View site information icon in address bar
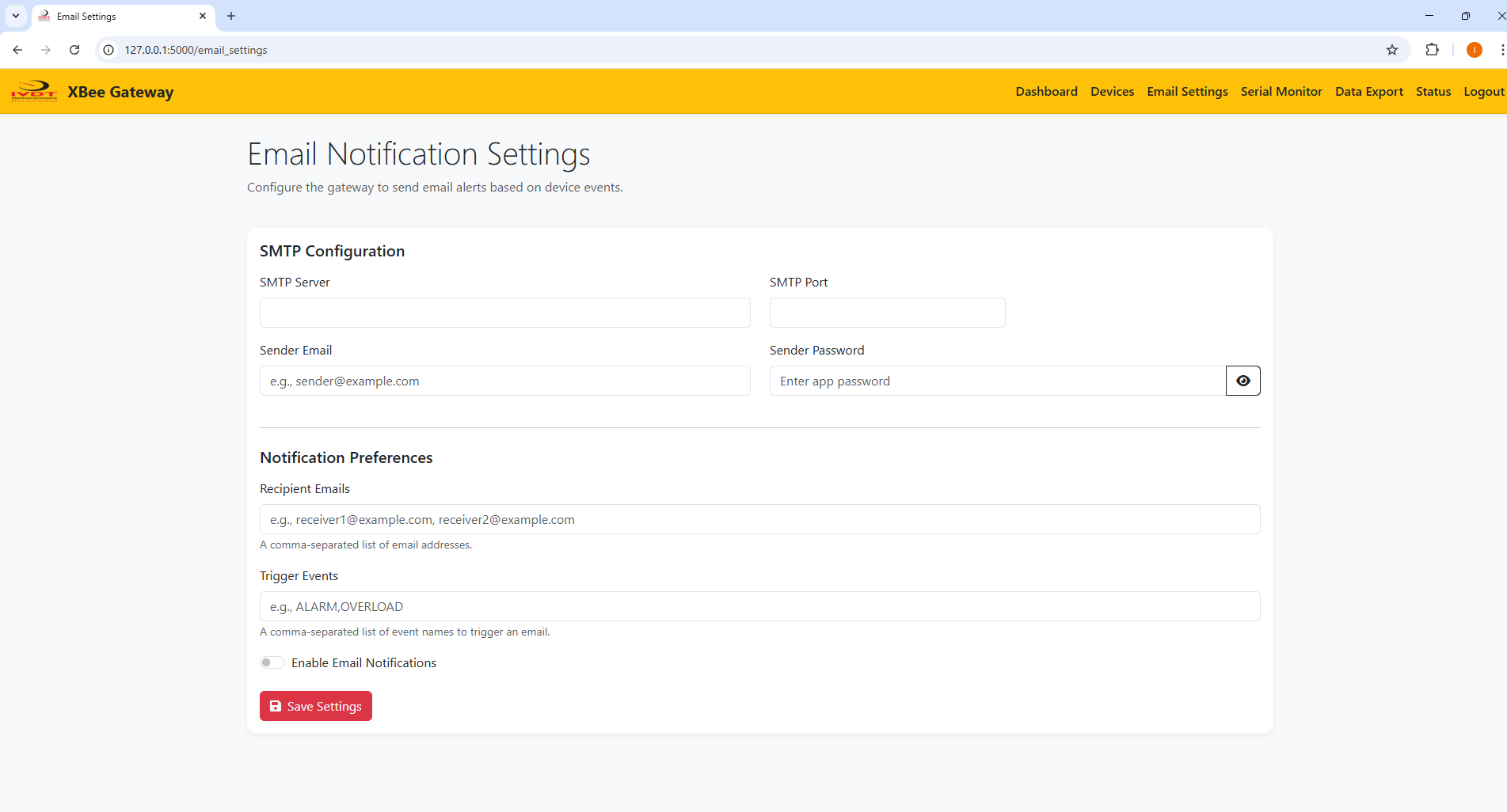The width and height of the screenshot is (1507, 812). [109, 50]
